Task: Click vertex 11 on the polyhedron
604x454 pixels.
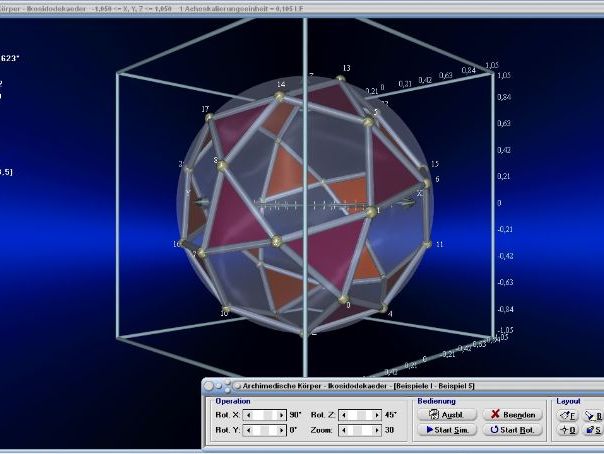Action: [x=427, y=244]
